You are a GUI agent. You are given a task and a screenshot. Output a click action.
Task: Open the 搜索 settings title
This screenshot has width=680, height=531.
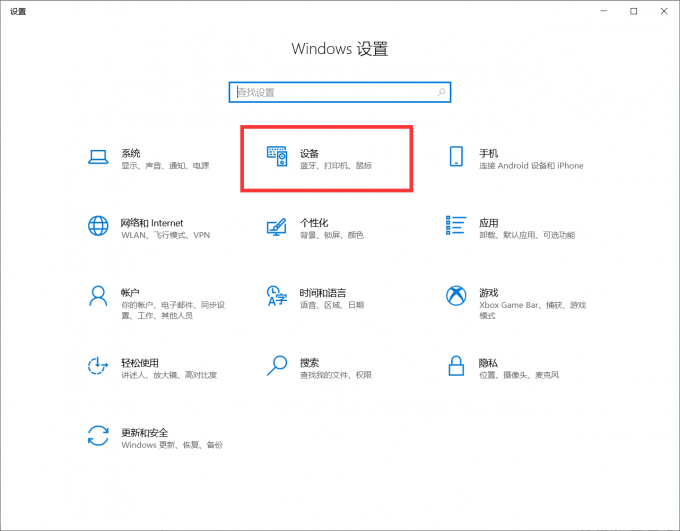pos(309,363)
